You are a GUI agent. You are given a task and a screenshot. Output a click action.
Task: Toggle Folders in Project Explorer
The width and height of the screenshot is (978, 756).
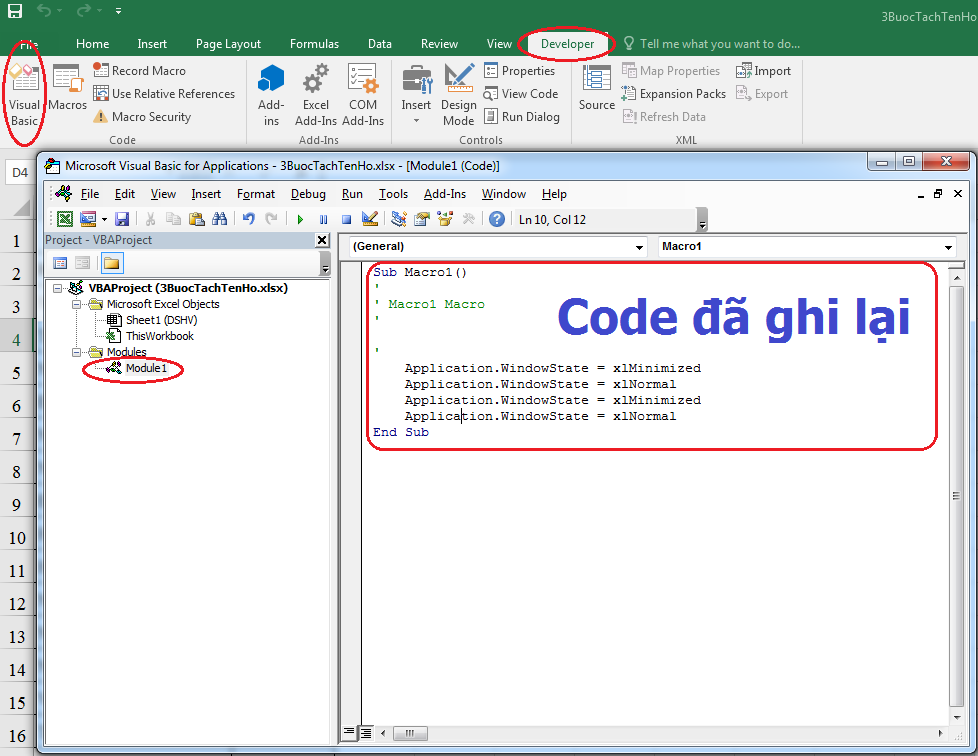112,261
